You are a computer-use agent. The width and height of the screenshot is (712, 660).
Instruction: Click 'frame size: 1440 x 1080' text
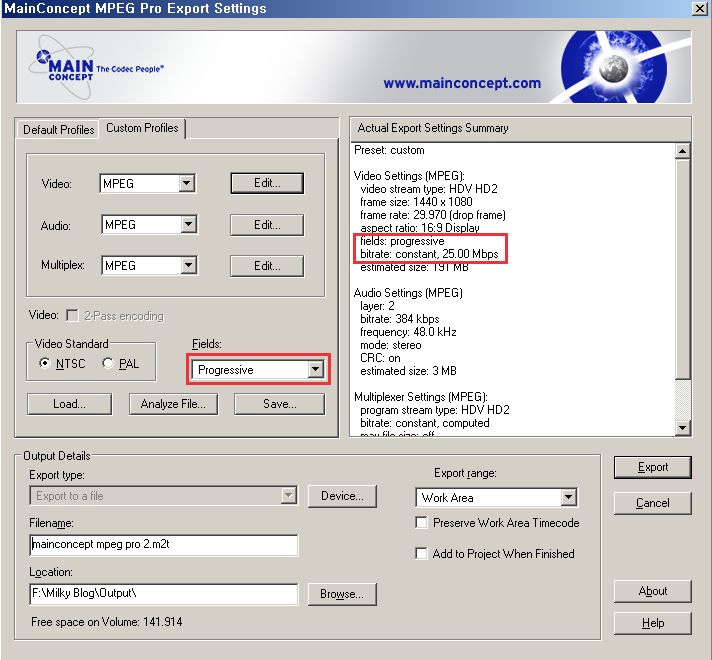pyautogui.click(x=416, y=202)
